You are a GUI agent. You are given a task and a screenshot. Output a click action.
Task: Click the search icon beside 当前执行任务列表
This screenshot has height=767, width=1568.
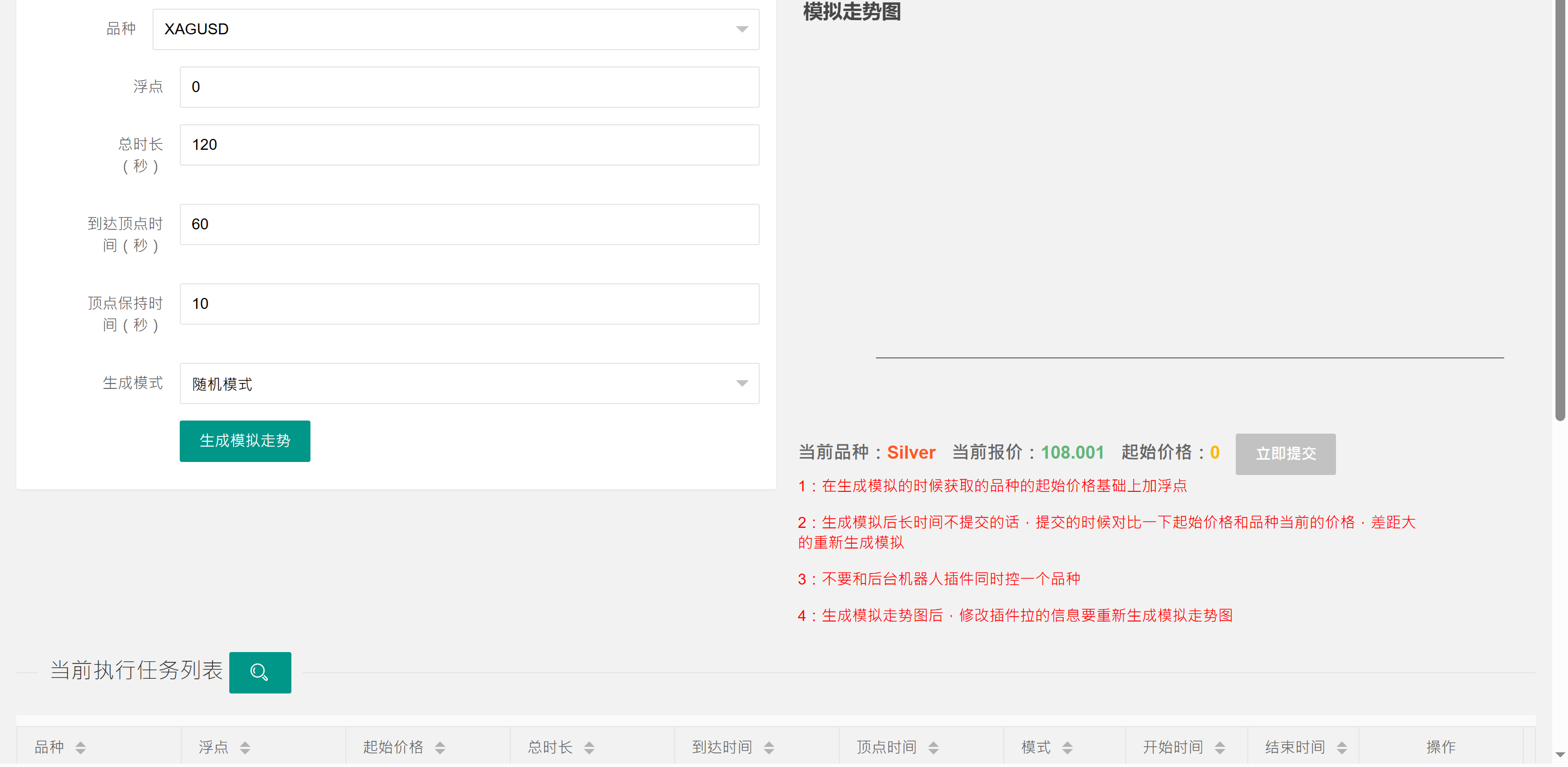tap(260, 673)
